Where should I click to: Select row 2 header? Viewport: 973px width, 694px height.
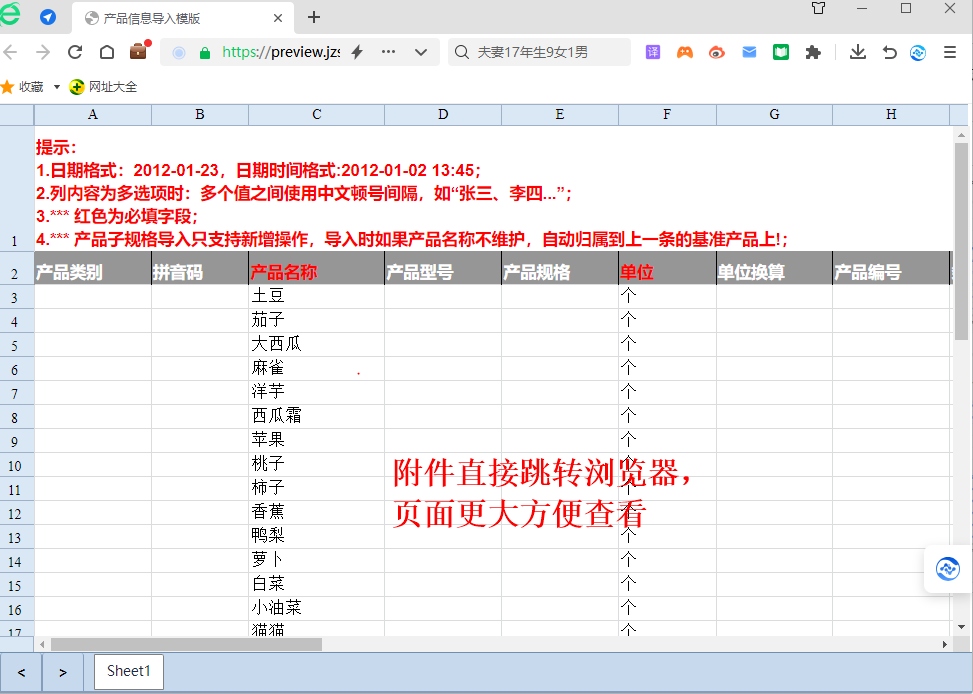click(x=17, y=268)
